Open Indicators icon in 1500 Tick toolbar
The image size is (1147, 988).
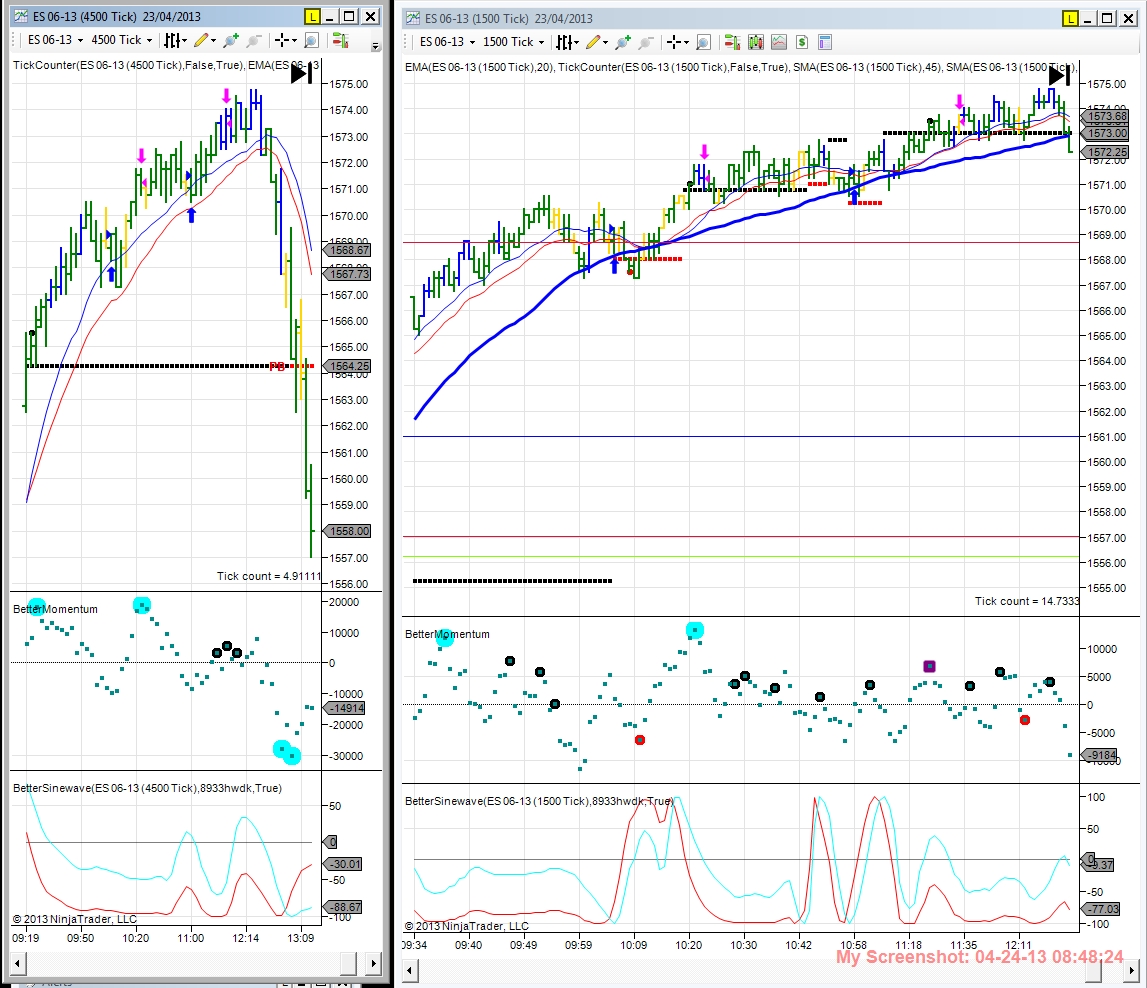tap(778, 42)
